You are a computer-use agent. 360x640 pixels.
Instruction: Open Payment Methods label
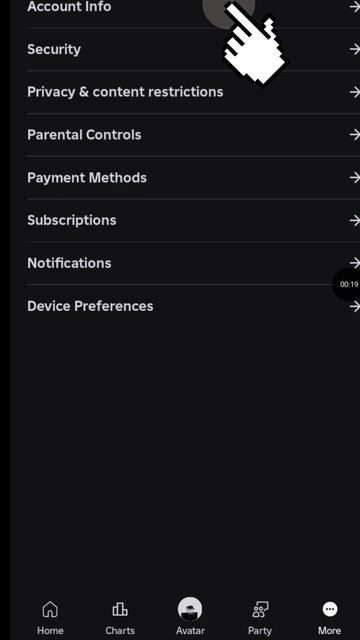pyautogui.click(x=87, y=178)
